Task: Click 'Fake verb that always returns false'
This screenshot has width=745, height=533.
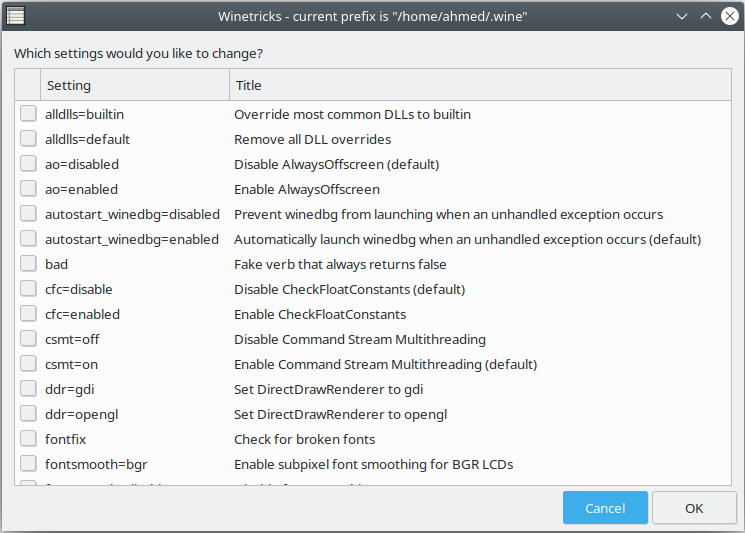Action: pos(340,265)
